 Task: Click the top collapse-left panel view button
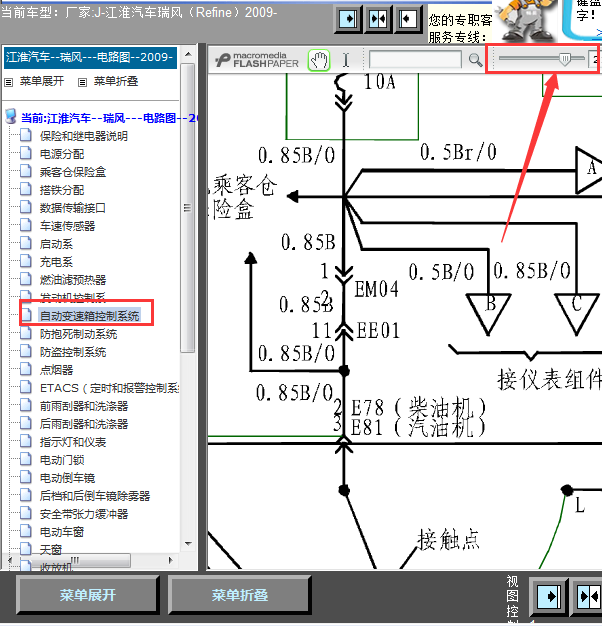(x=407, y=19)
